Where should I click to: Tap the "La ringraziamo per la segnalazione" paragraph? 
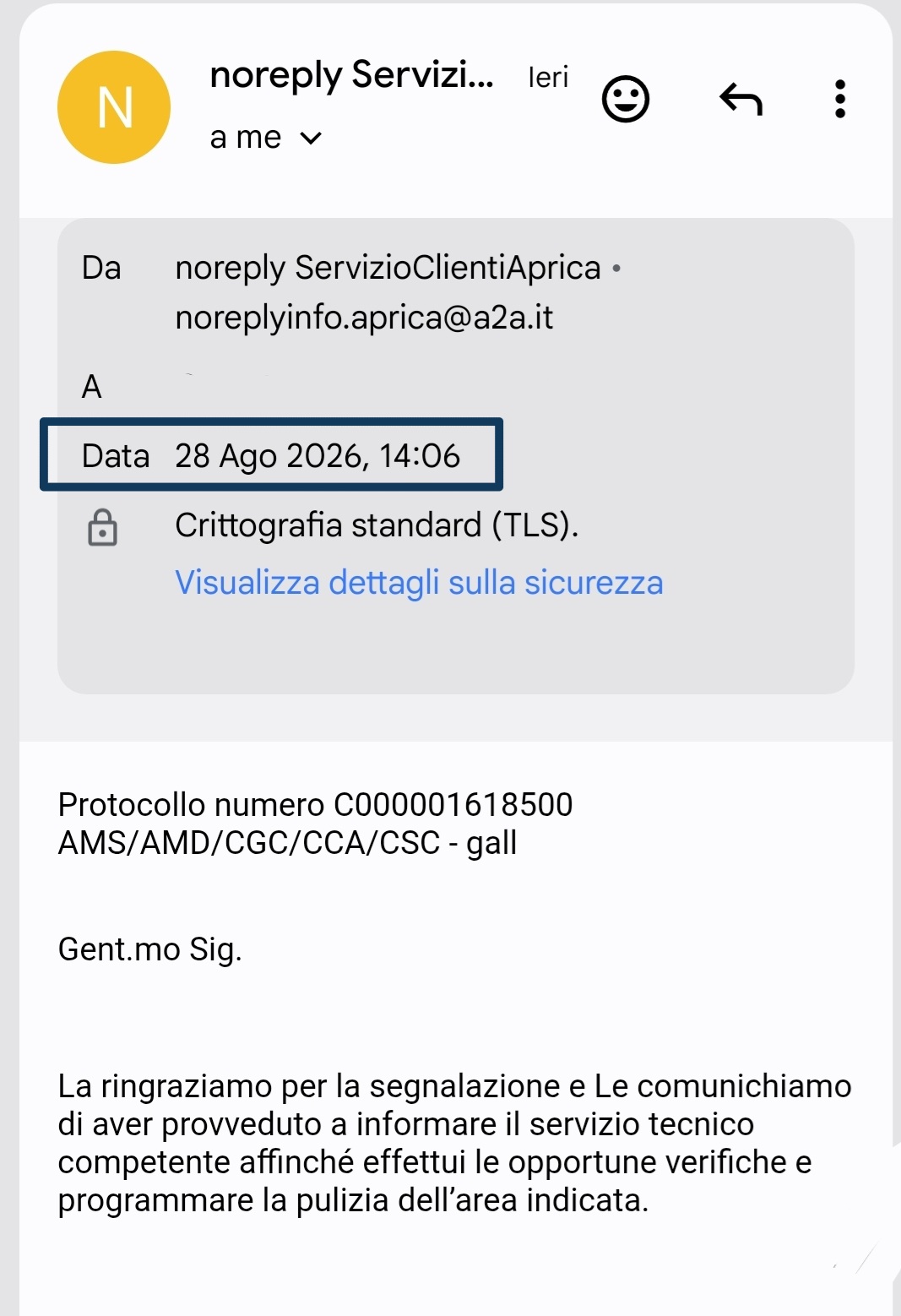click(454, 1143)
